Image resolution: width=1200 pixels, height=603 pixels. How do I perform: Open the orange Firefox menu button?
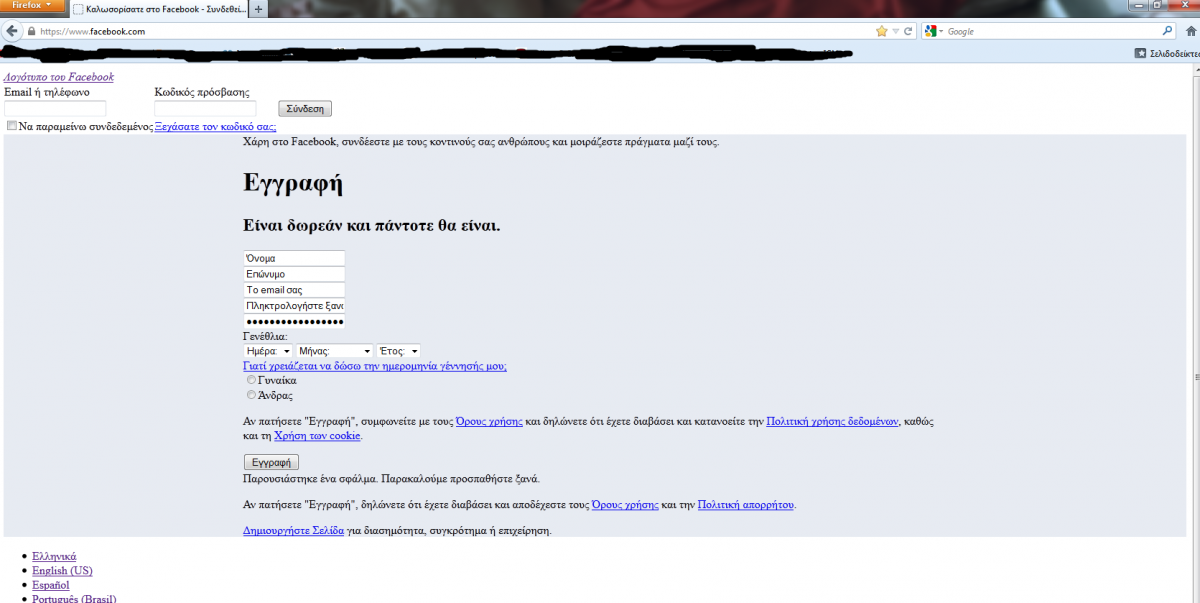(32, 6)
